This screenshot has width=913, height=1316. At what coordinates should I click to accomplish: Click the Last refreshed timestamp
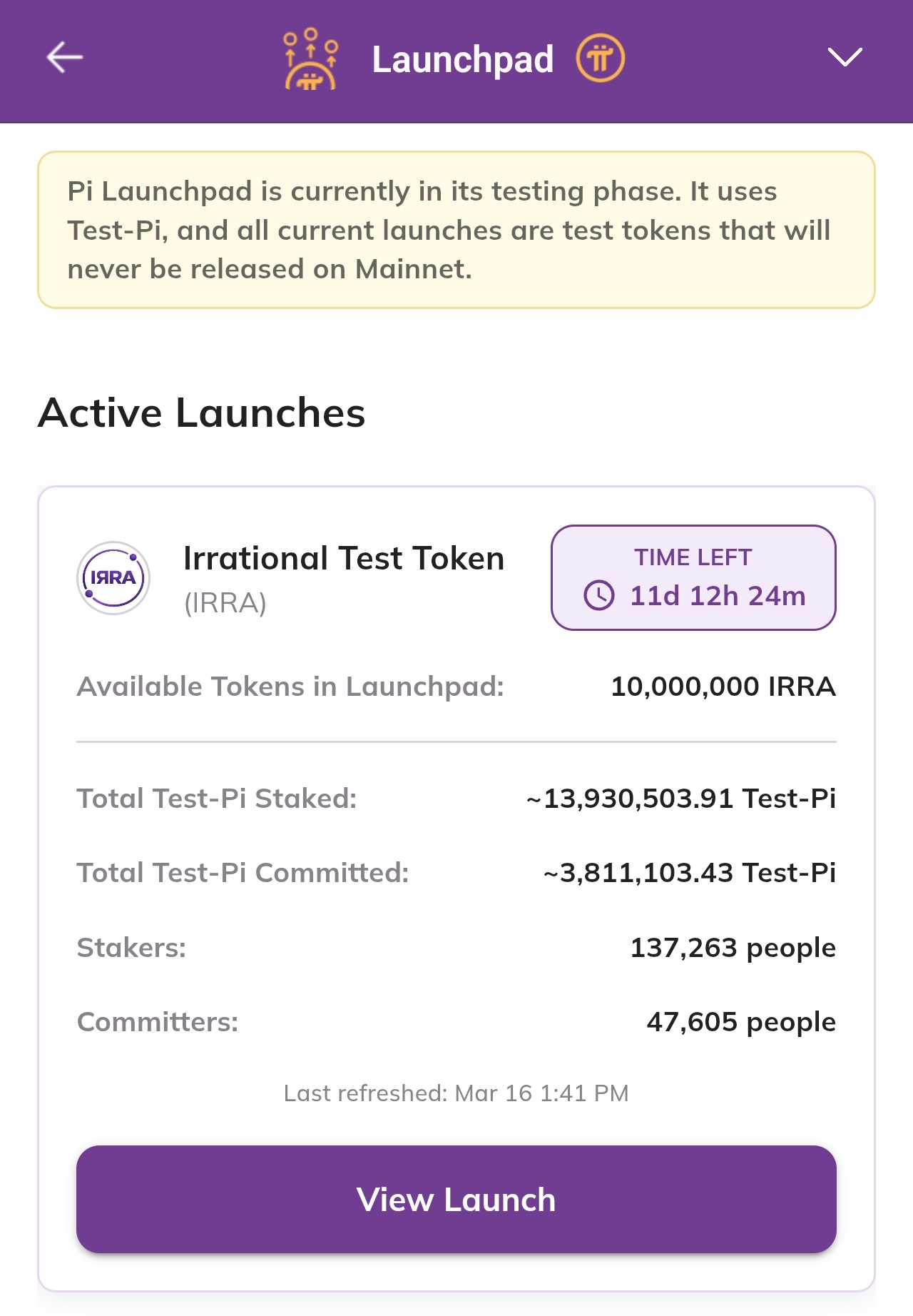click(456, 1093)
